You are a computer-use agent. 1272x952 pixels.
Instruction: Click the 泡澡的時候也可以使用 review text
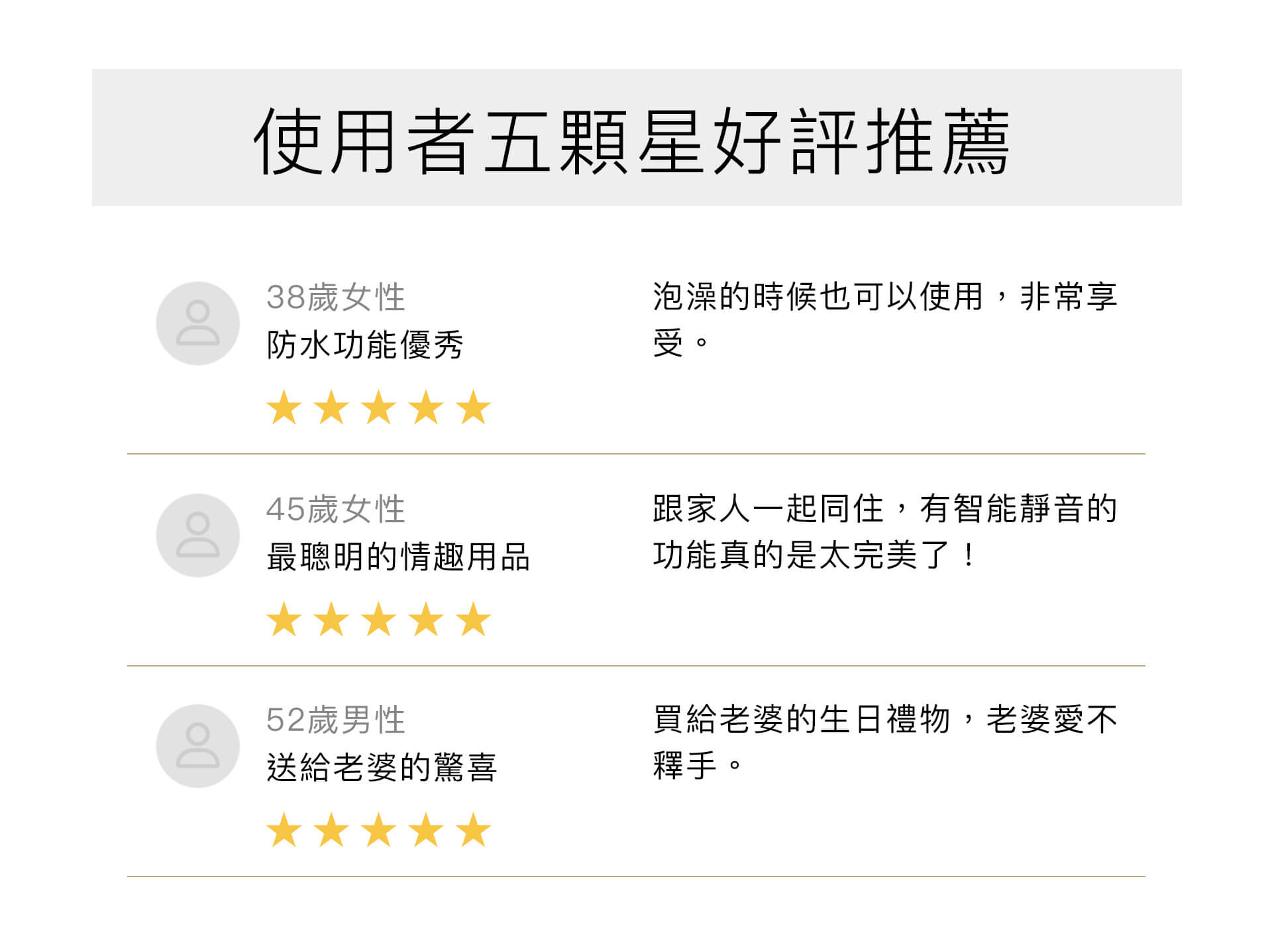pyautogui.click(x=885, y=320)
